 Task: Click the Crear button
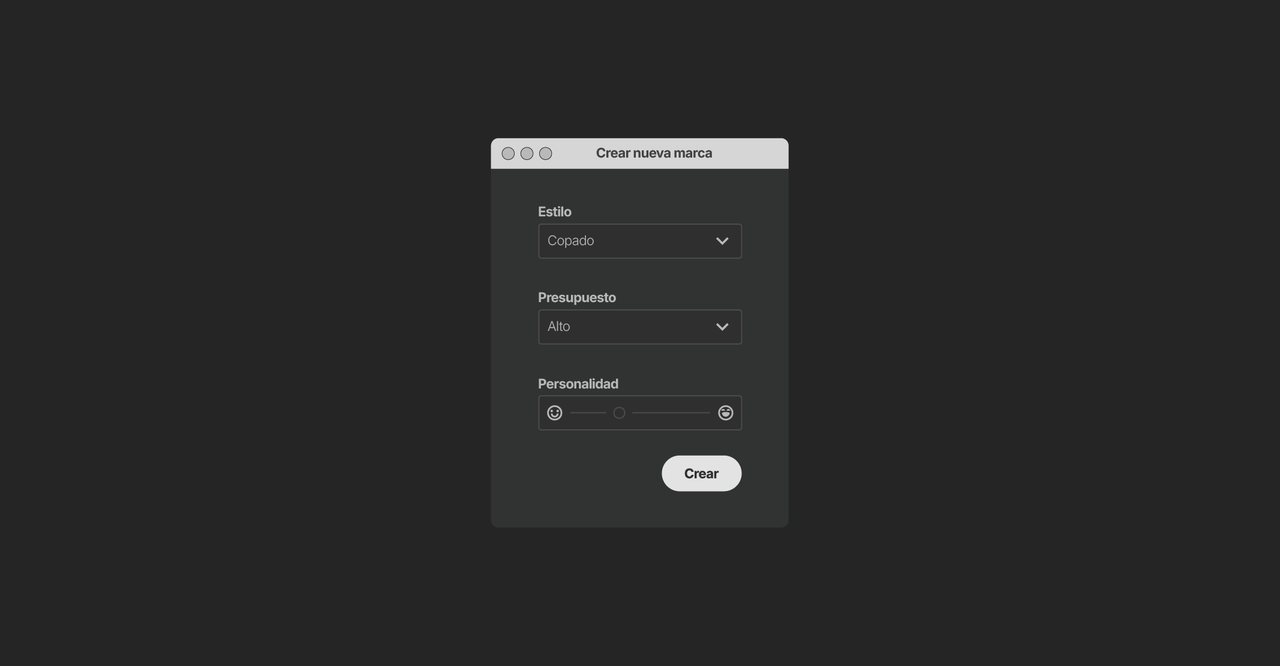(702, 474)
